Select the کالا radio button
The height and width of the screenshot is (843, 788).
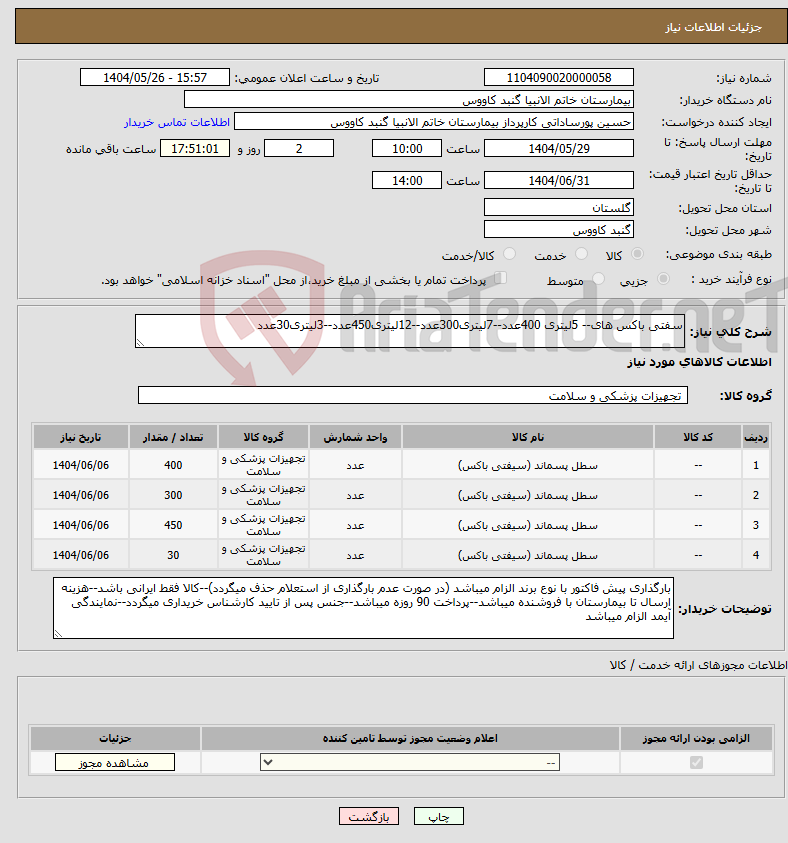[637, 254]
